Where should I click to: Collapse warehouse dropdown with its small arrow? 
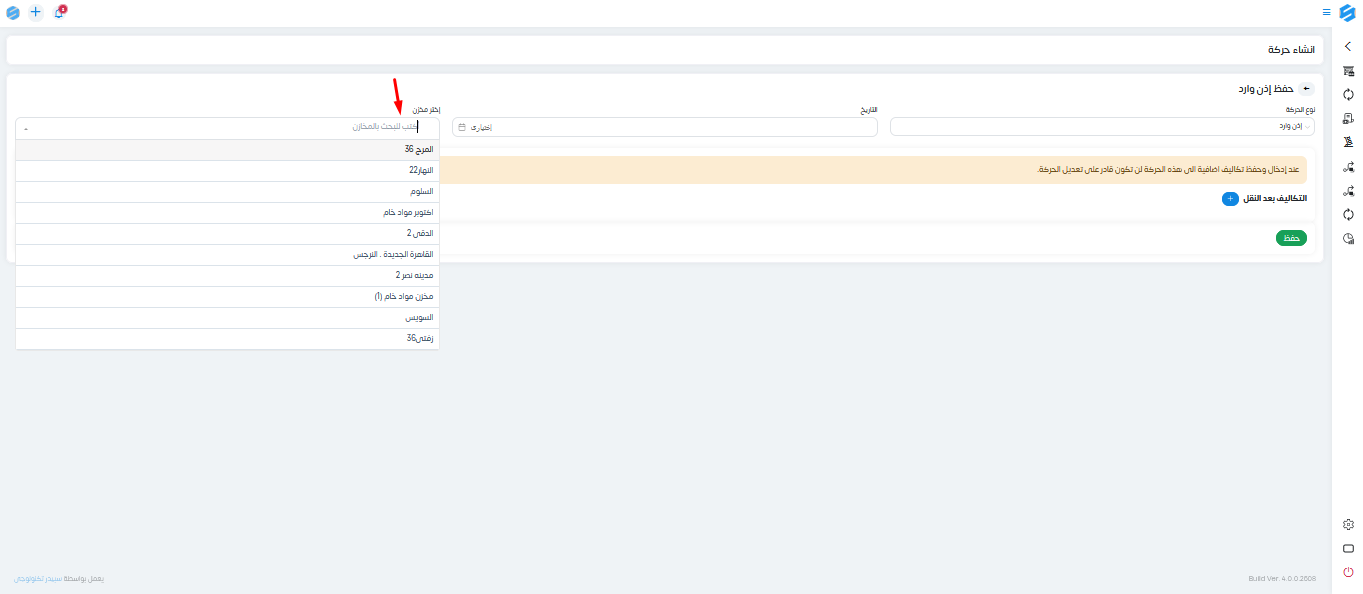click(26, 128)
